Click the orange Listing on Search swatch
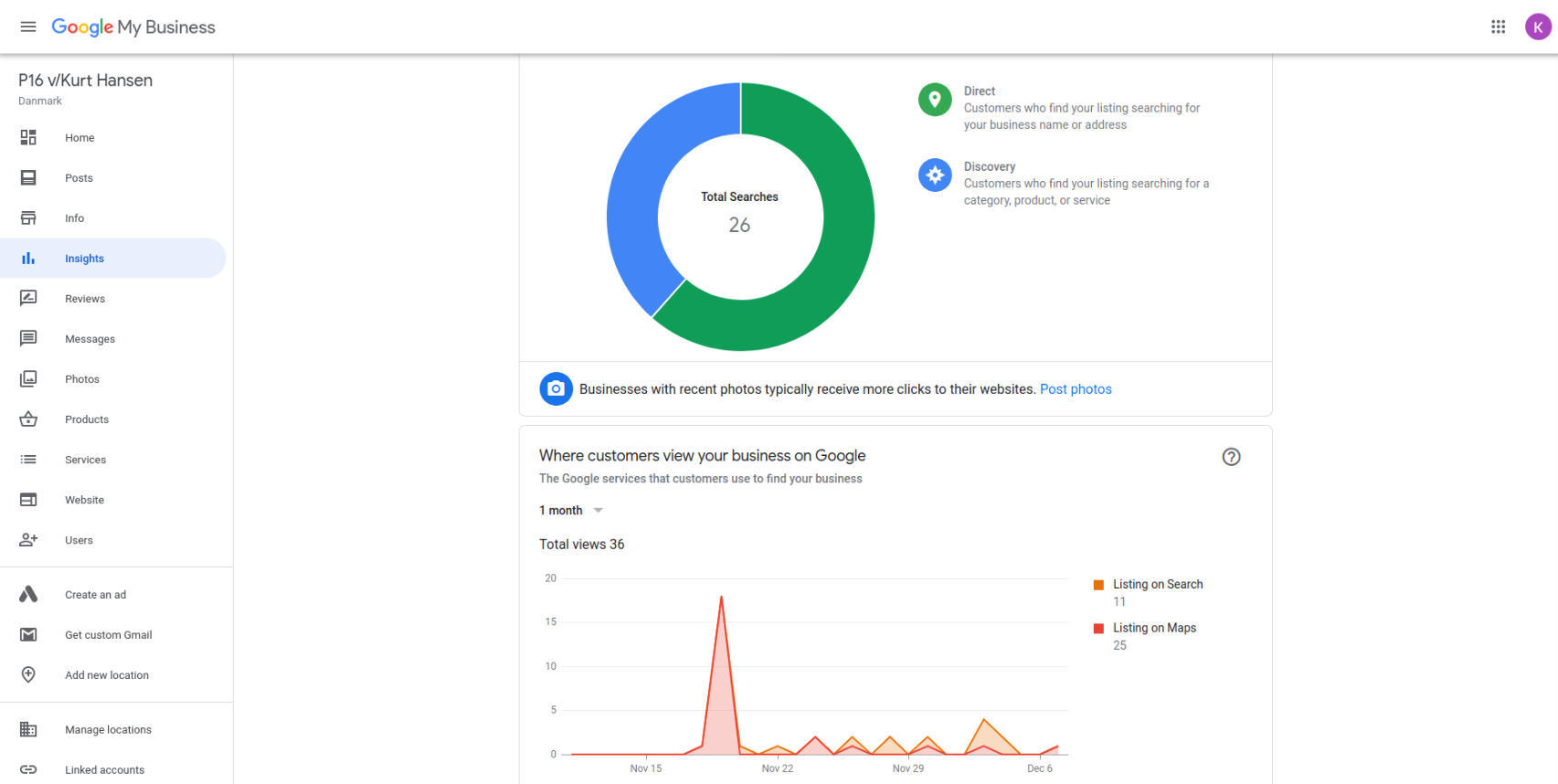1558x784 pixels. [x=1098, y=585]
